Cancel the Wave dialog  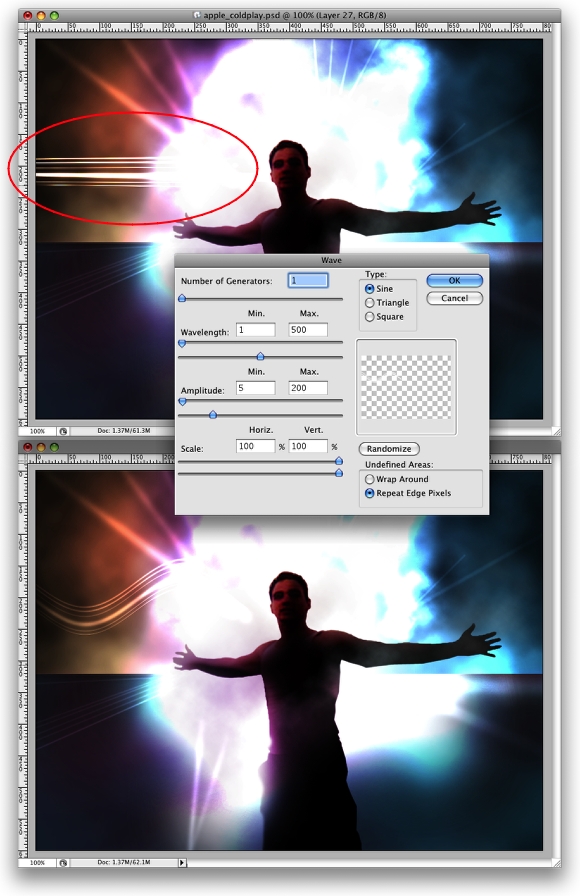coord(454,298)
